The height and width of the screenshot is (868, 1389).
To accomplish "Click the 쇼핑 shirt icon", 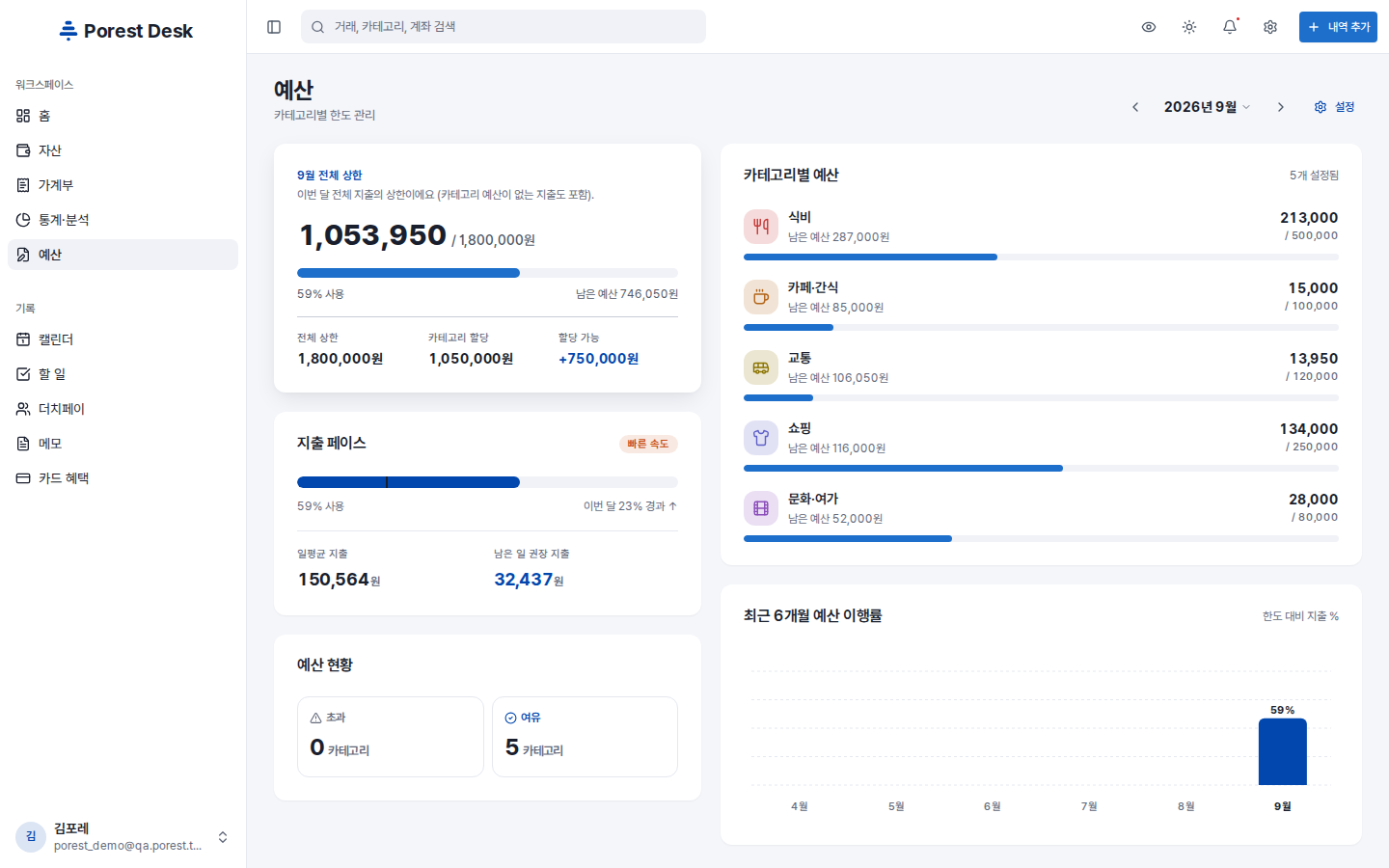I will click(761, 438).
